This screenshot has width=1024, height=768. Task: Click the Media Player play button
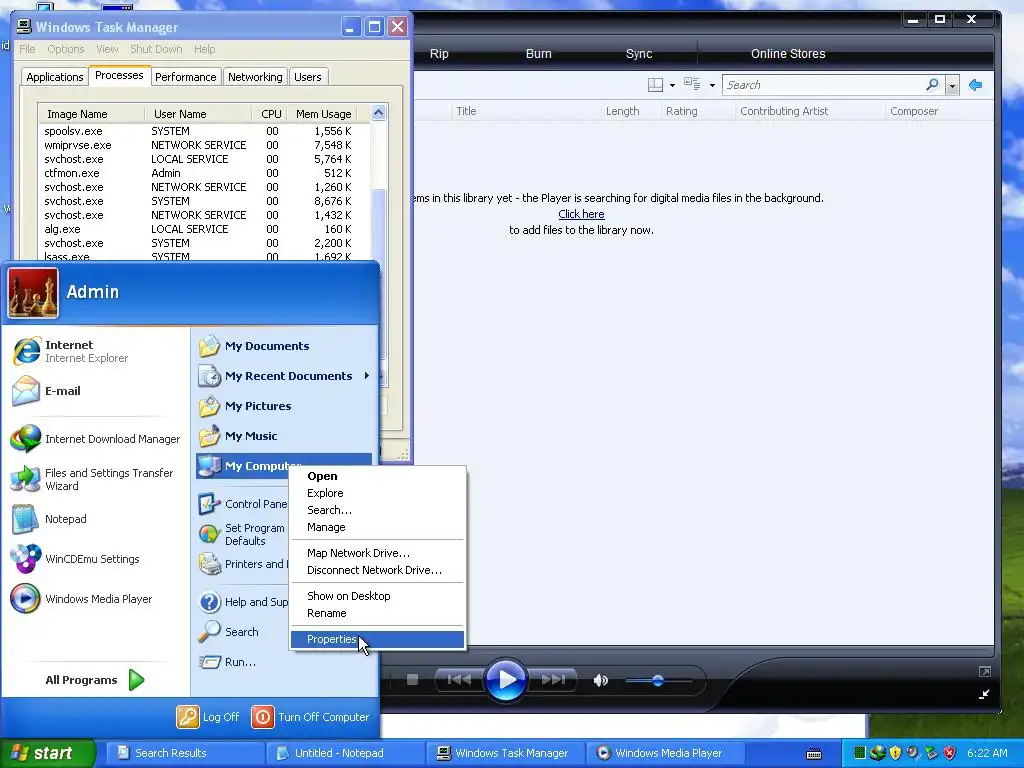click(x=506, y=680)
